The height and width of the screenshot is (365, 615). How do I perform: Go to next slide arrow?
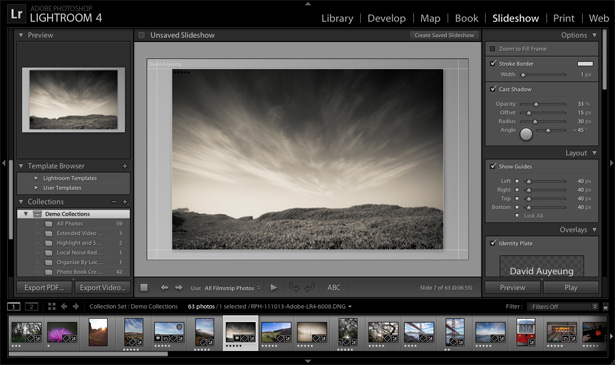(179, 288)
